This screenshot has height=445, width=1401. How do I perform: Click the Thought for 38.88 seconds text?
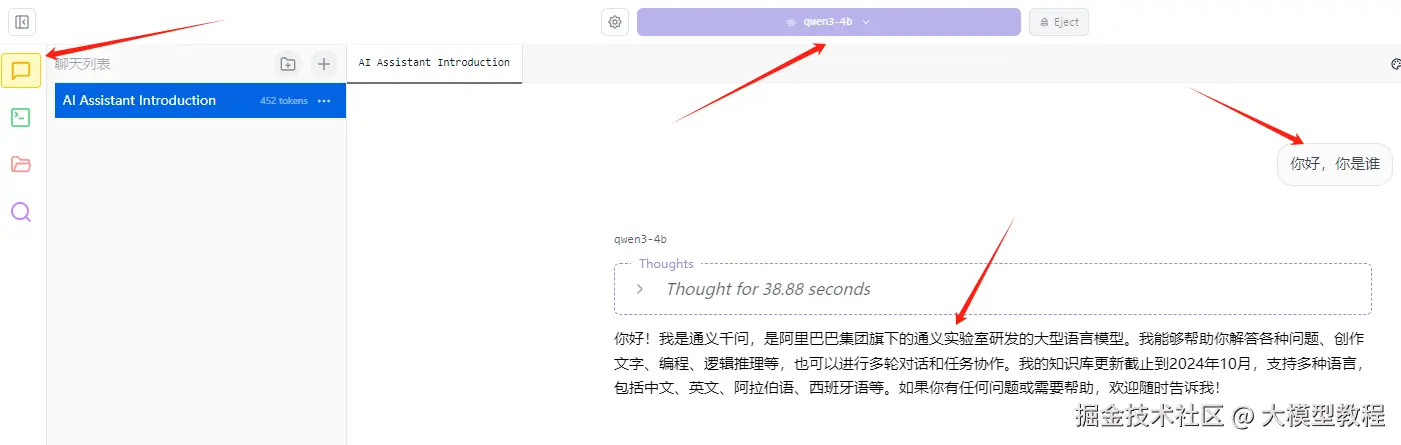[x=768, y=289]
